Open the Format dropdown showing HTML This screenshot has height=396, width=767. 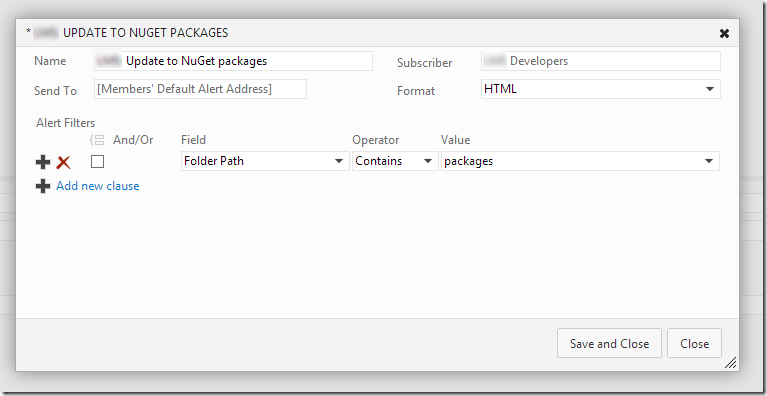601,89
